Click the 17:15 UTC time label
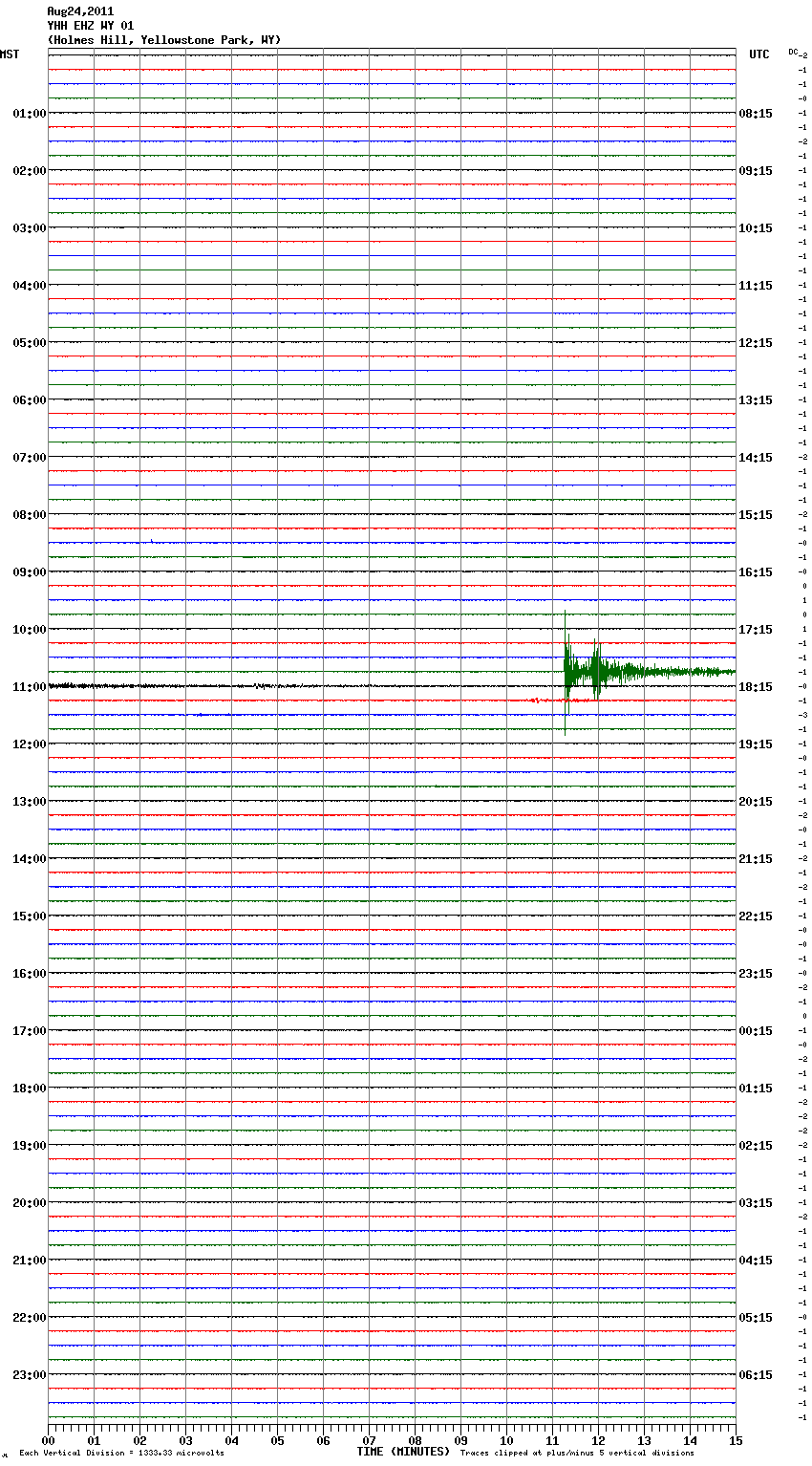Image resolution: width=812 pixels, height=1466 pixels. tap(756, 630)
